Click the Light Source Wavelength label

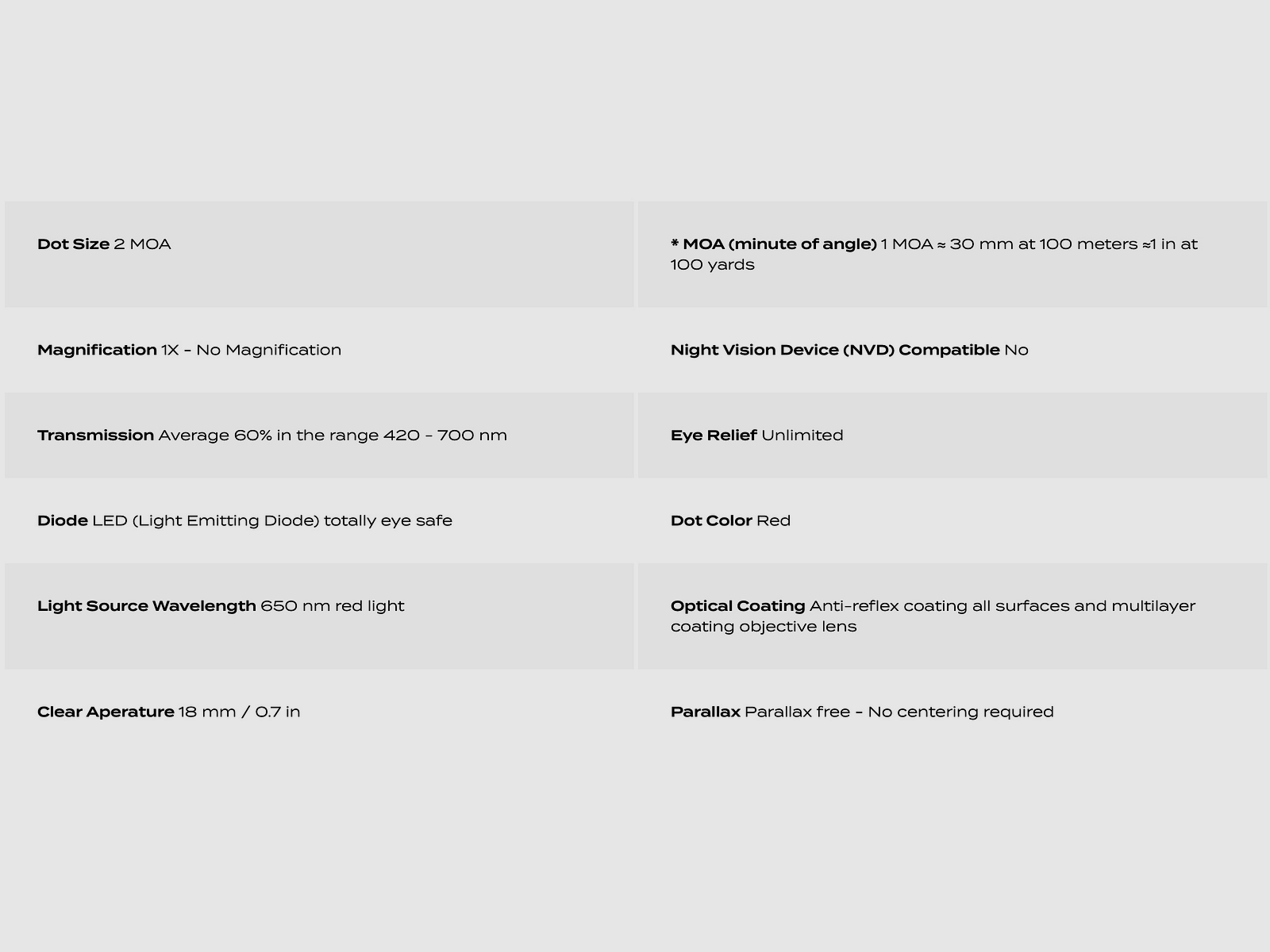[x=147, y=606]
